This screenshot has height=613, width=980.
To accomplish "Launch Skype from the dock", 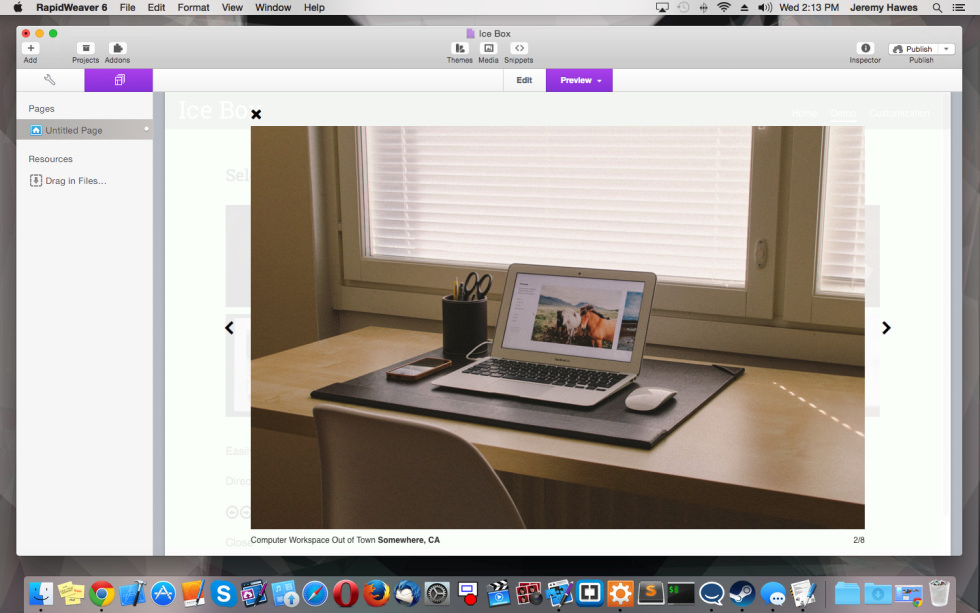I will (223, 593).
